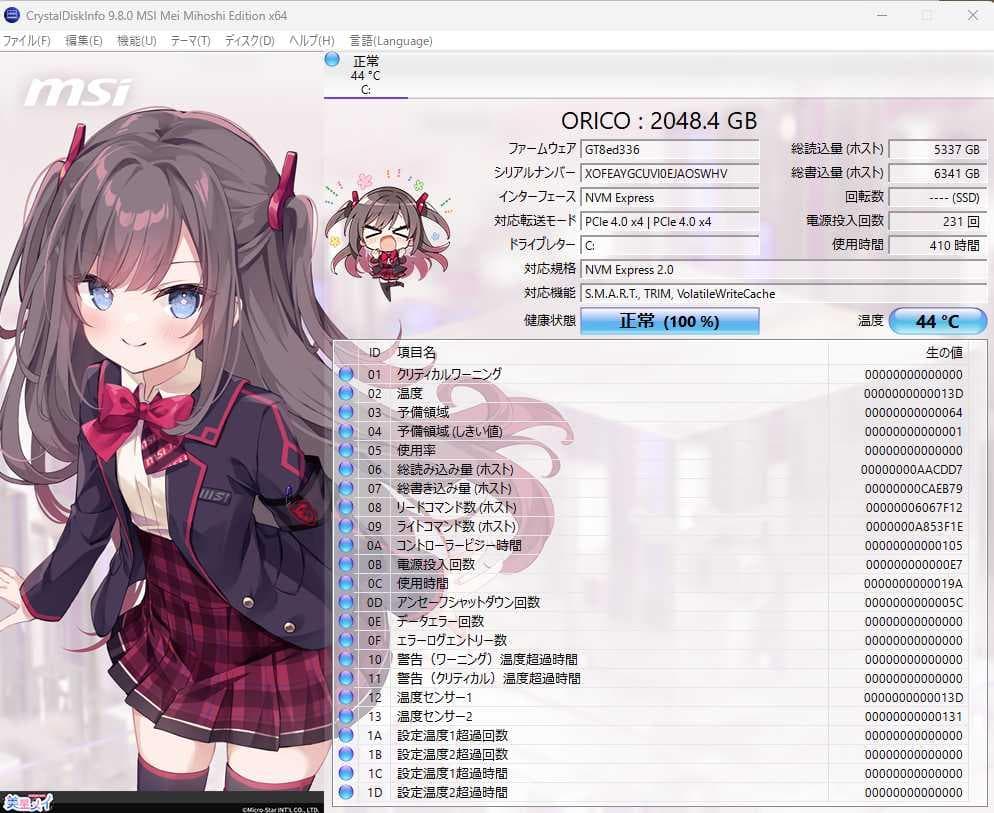Click the 正常 (100 %) health status button
Image resolution: width=994 pixels, height=813 pixels.
(669, 321)
